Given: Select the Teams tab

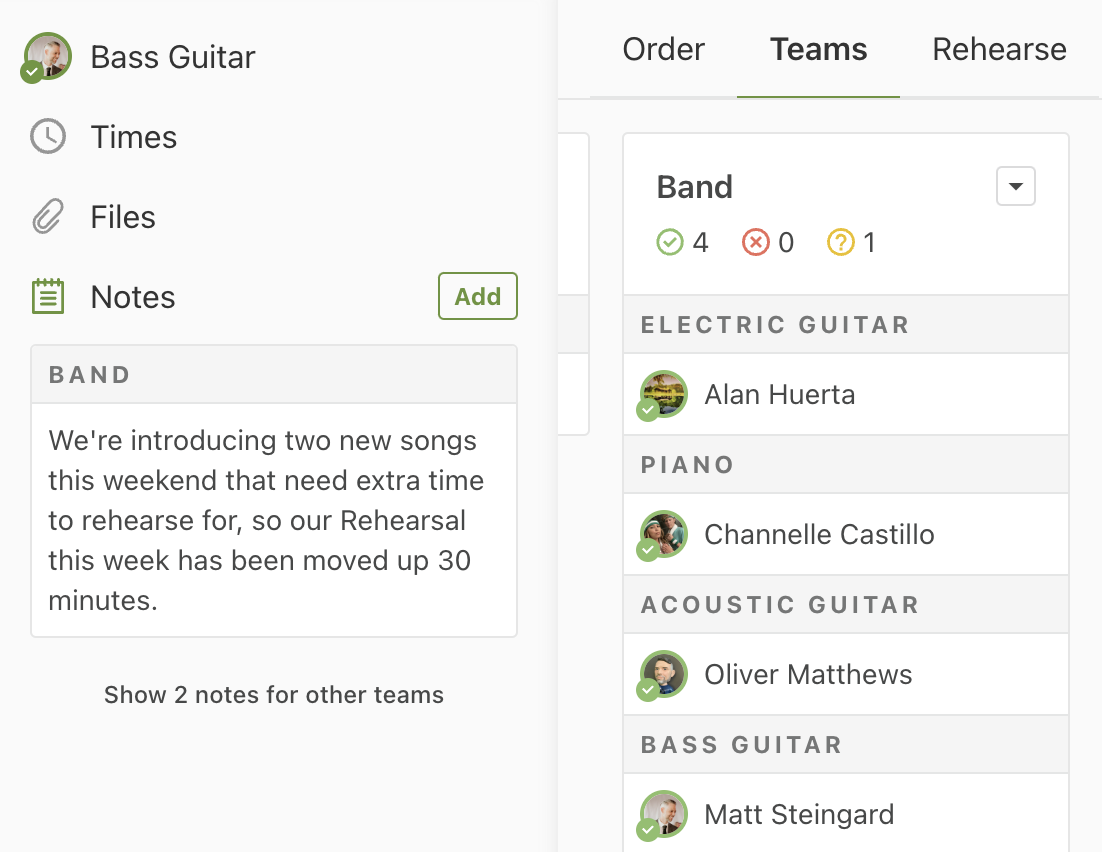Looking at the screenshot, I should pos(818,49).
